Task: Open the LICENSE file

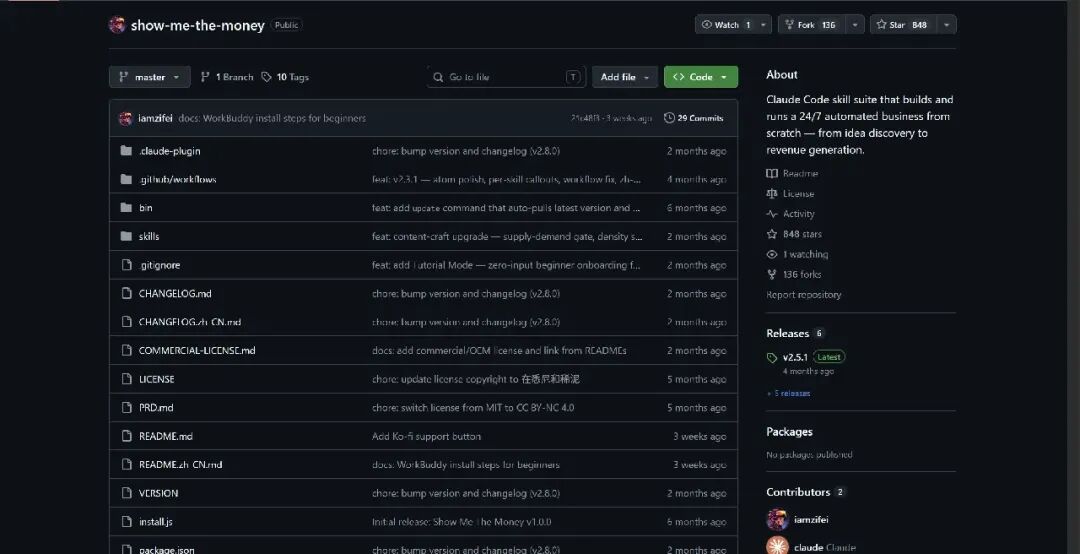Action: [156, 379]
